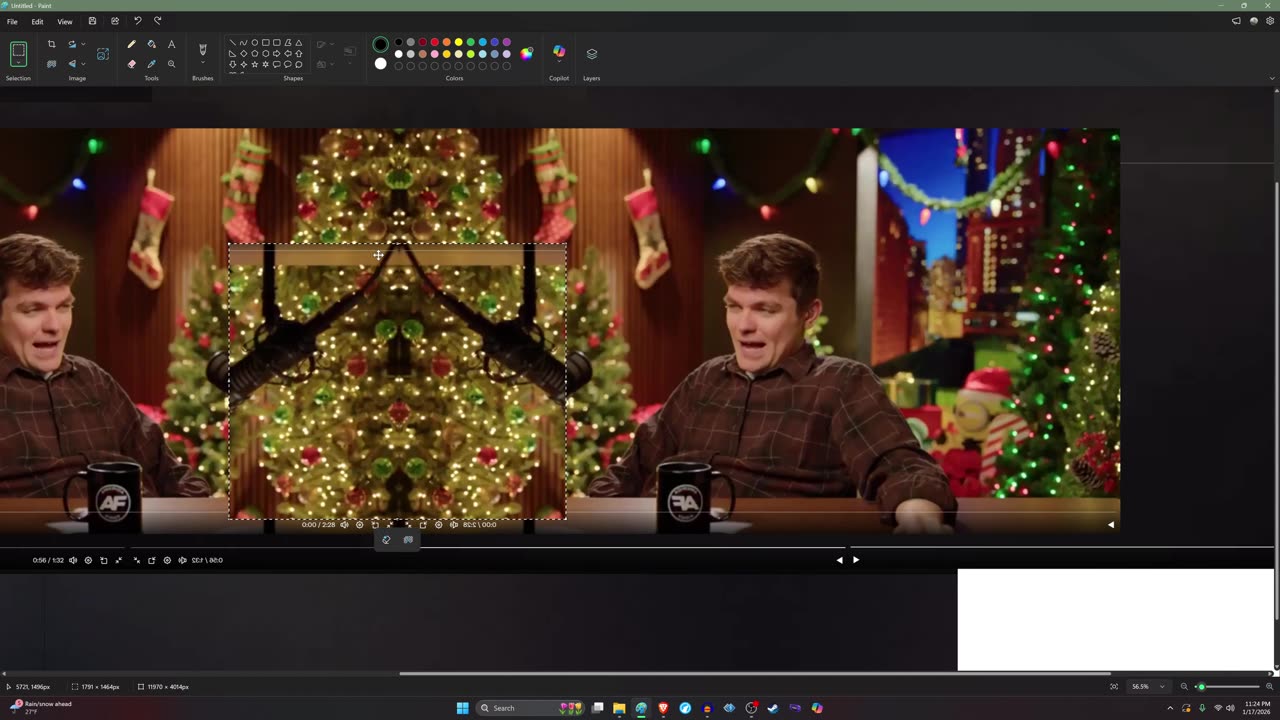Select the Text tool
This screenshot has width=1280, height=720.
171,44
